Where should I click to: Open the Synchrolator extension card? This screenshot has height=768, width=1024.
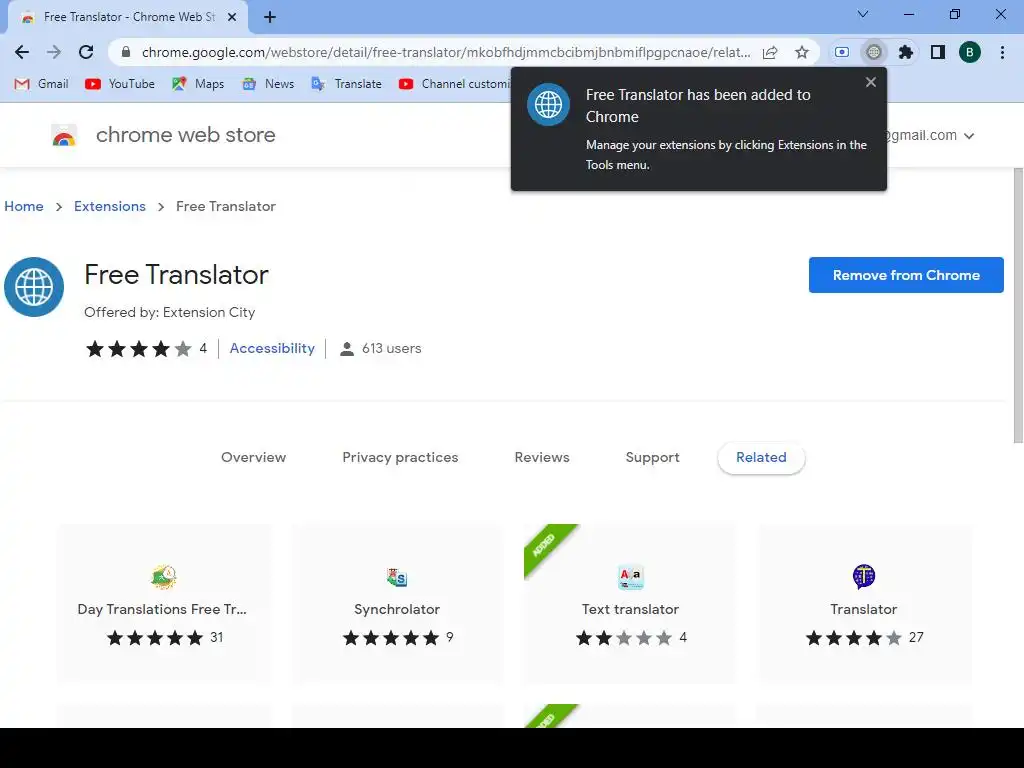click(x=397, y=603)
